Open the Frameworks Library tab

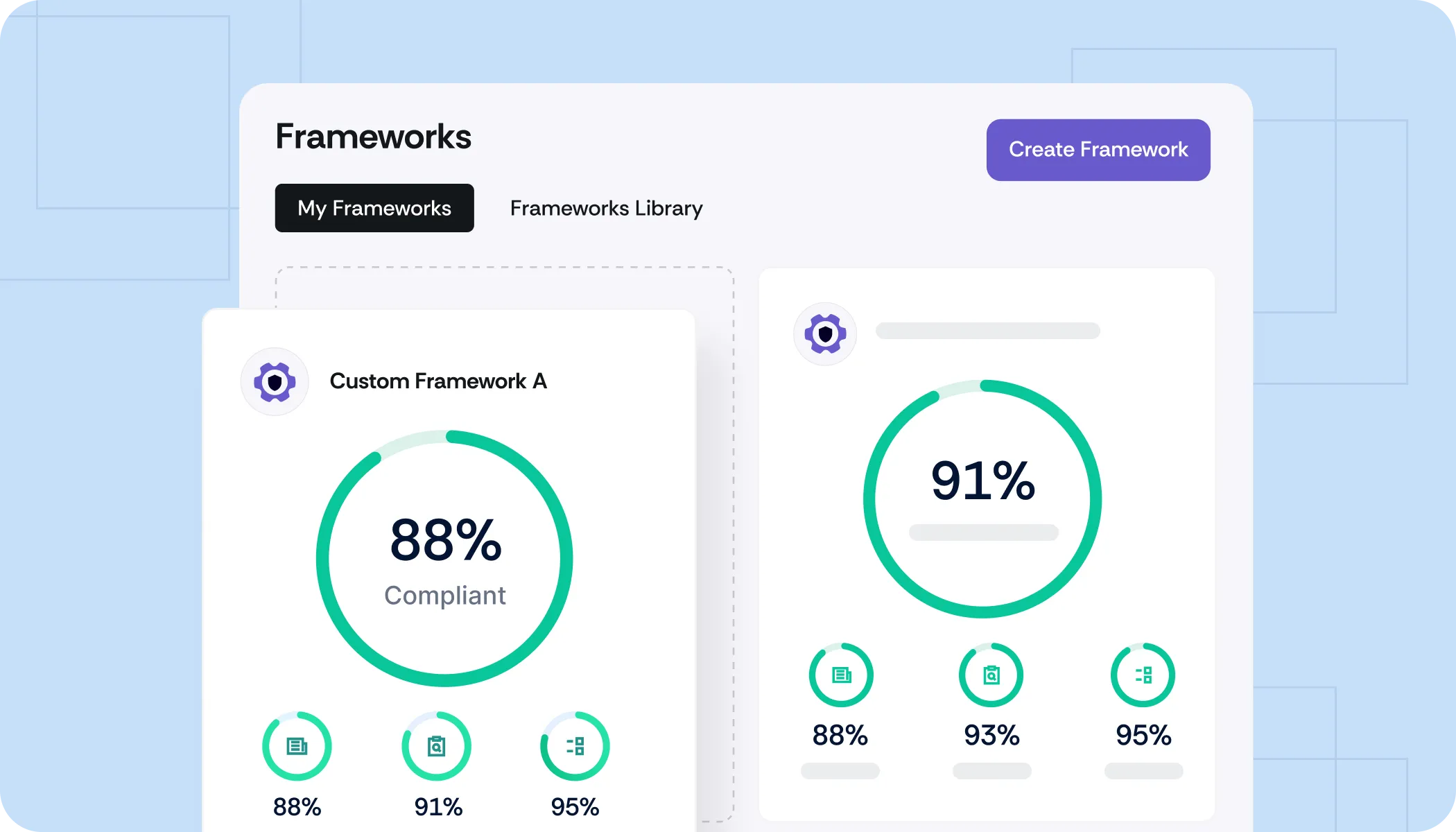(606, 208)
